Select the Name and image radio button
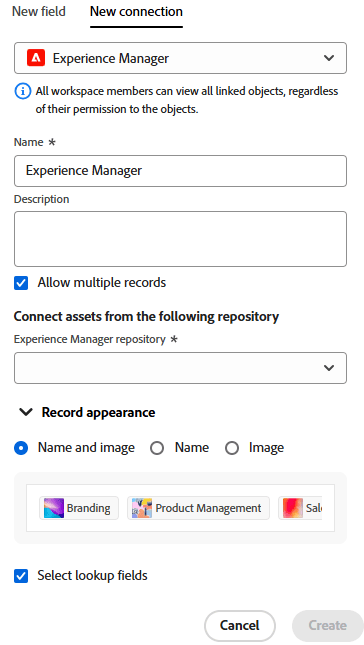Viewport: 364px width, 645px height. pos(21,448)
